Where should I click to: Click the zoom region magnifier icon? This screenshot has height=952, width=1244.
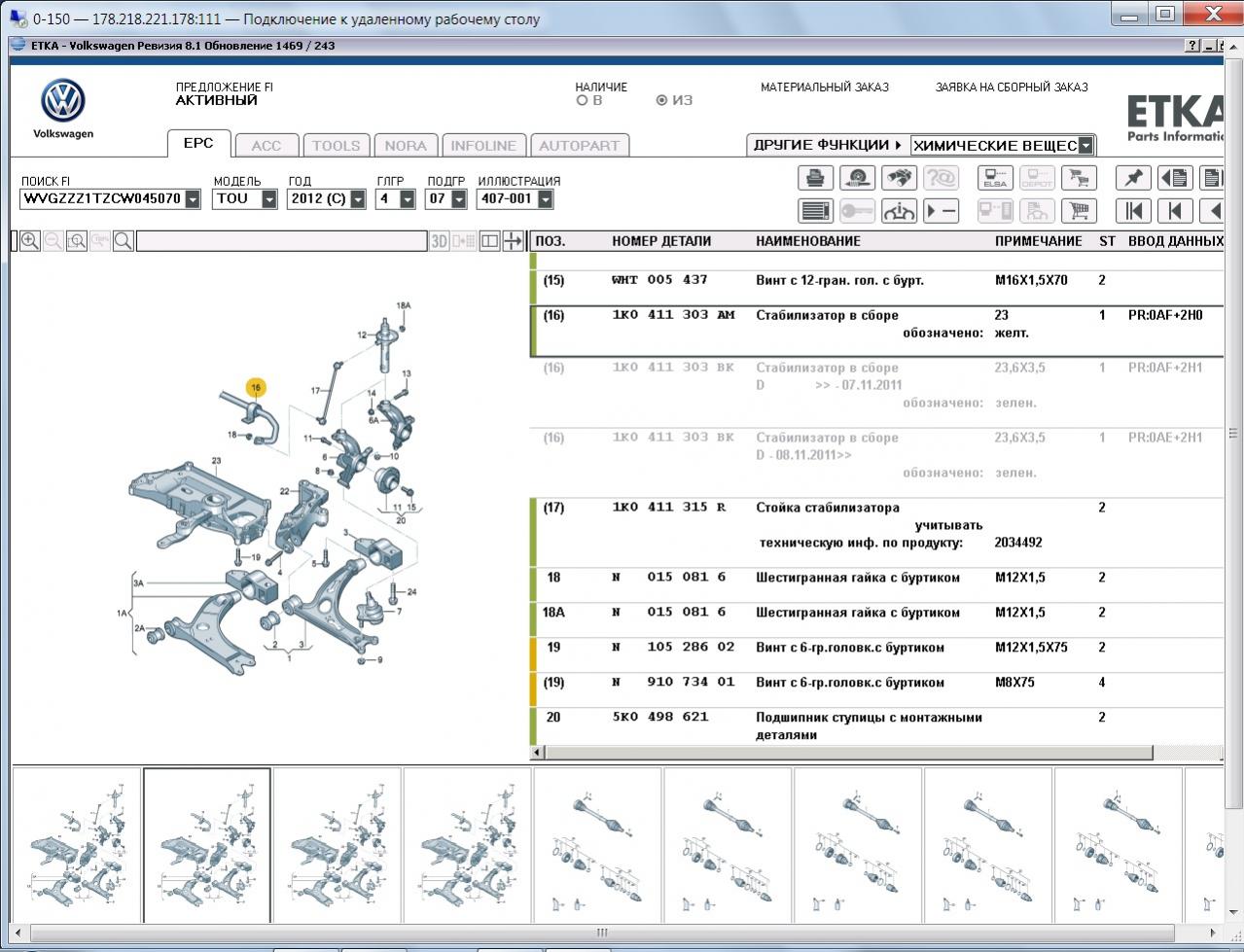(77, 241)
